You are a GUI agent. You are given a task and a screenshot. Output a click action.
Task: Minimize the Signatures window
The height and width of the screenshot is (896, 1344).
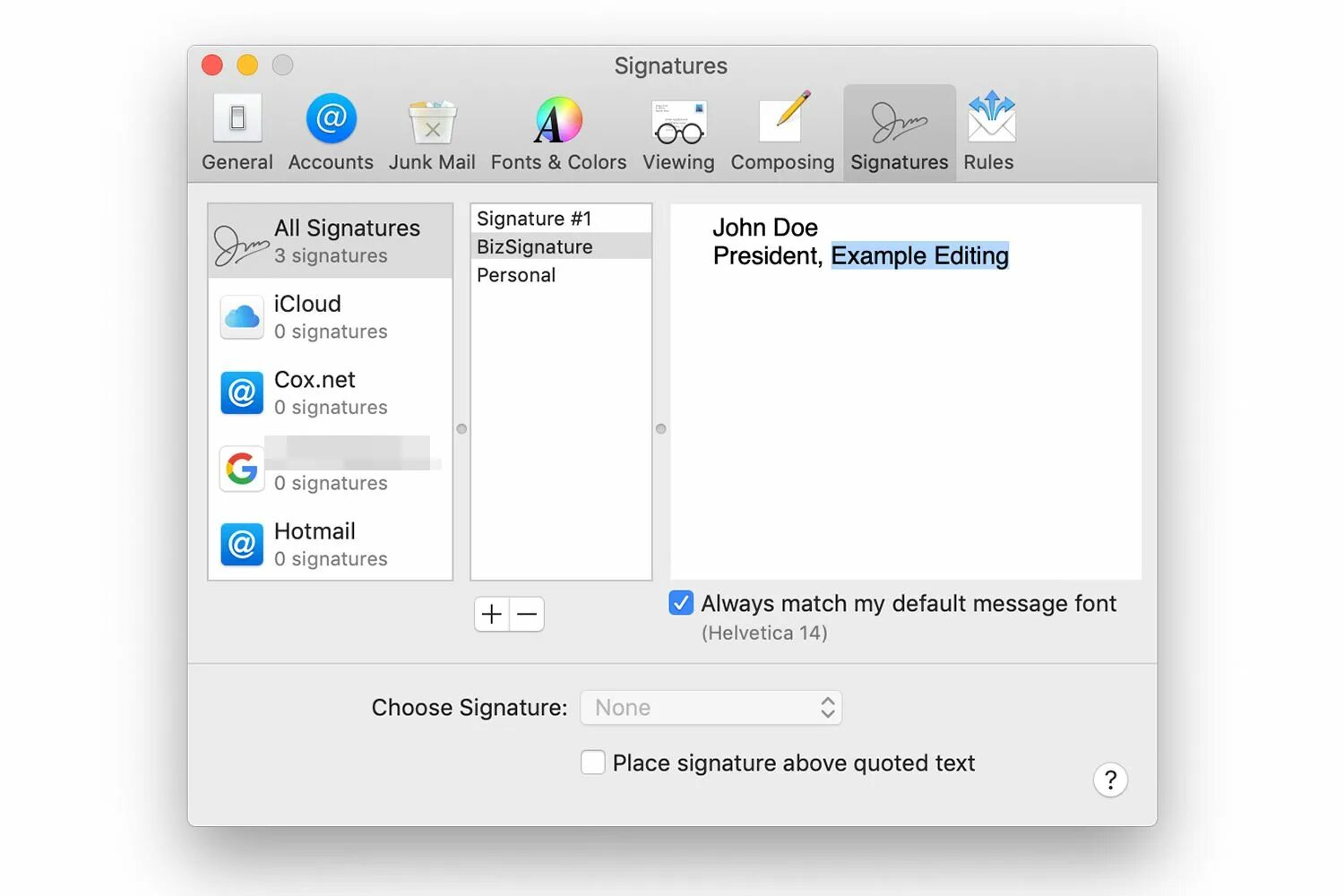pyautogui.click(x=247, y=65)
